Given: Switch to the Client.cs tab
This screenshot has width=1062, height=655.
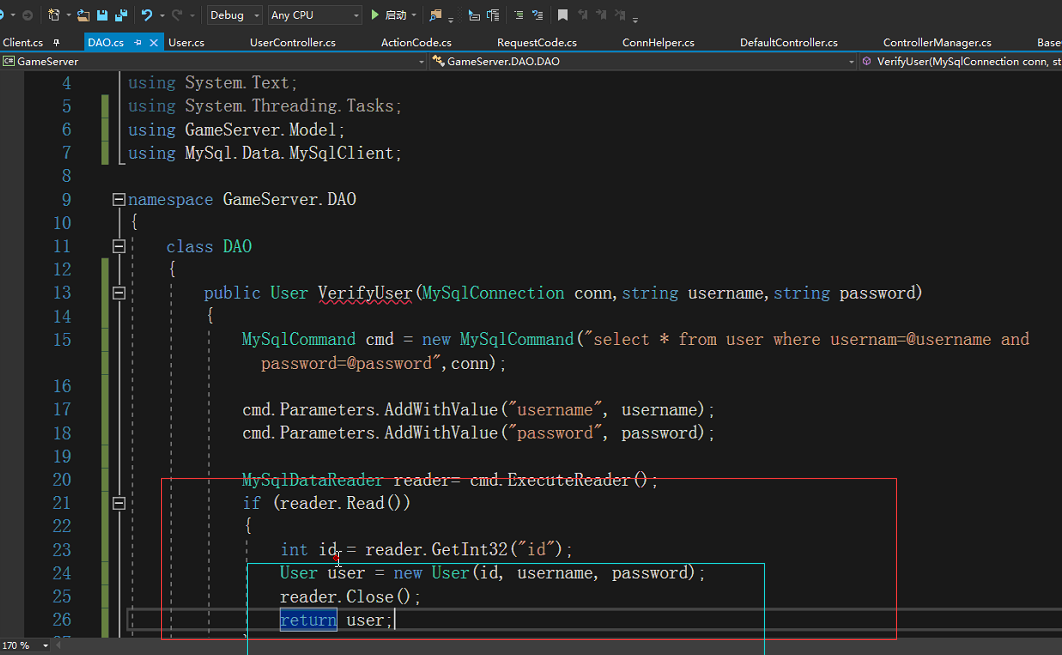Looking at the screenshot, I should (23, 42).
